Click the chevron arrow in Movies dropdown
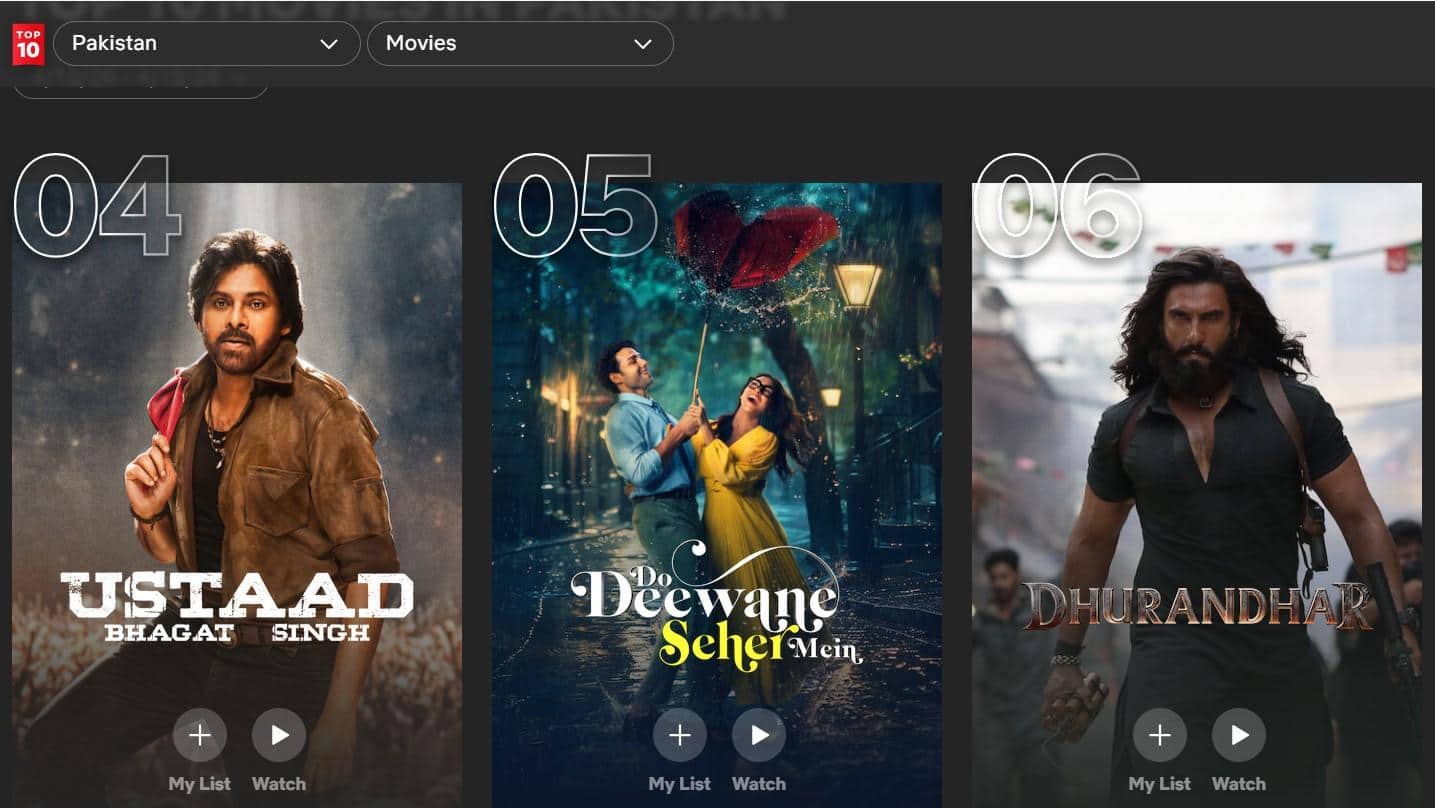Viewport: 1435px width, 808px height. (x=643, y=44)
